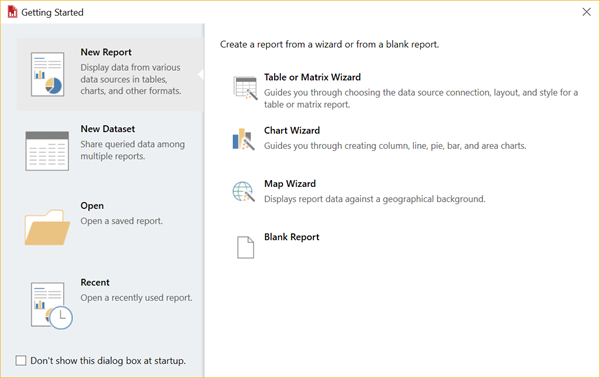Launch the Table or Matrix Wizard icon

[245, 88]
